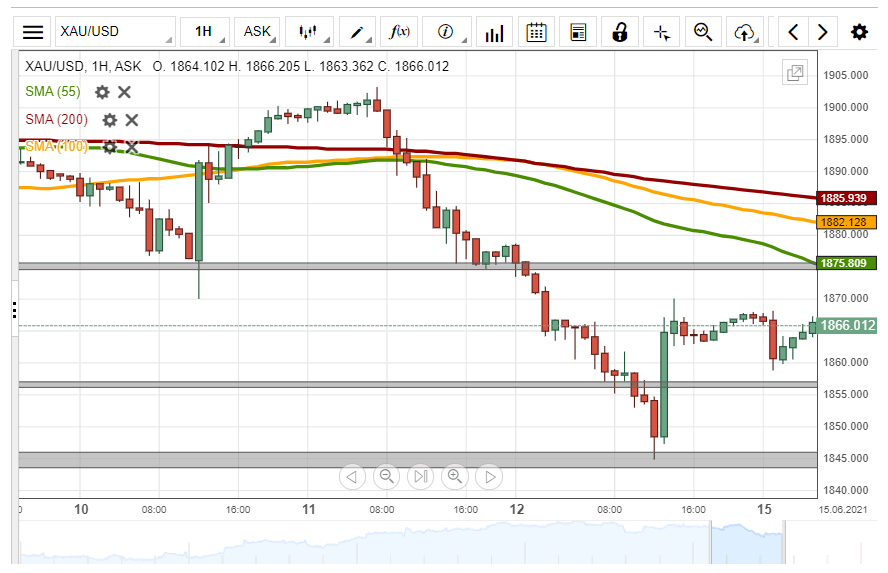Toggle the chart lock icon
Viewport: 888px width, 573px height.
(x=620, y=32)
